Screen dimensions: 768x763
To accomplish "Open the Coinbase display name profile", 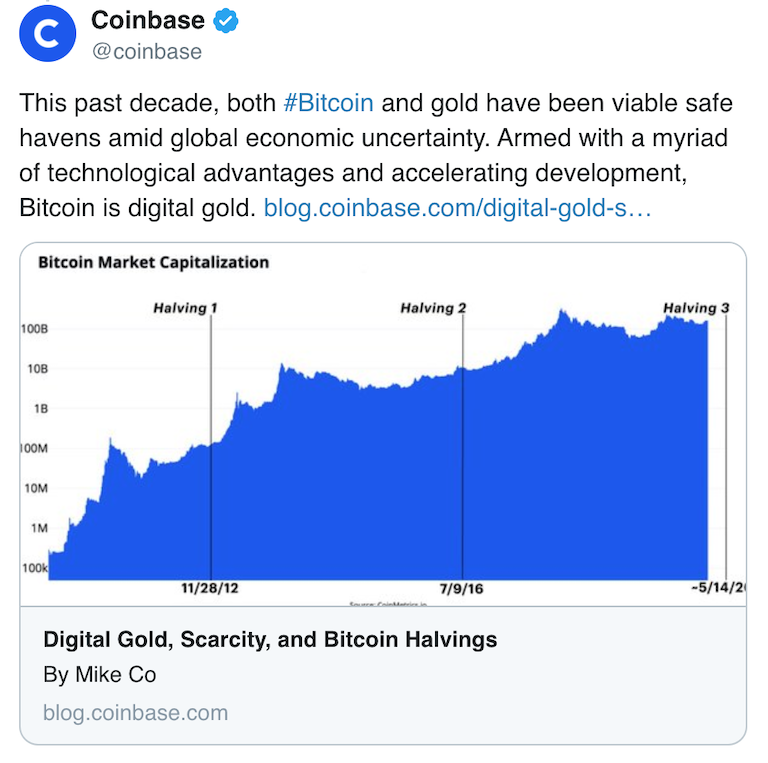I will tap(147, 20).
